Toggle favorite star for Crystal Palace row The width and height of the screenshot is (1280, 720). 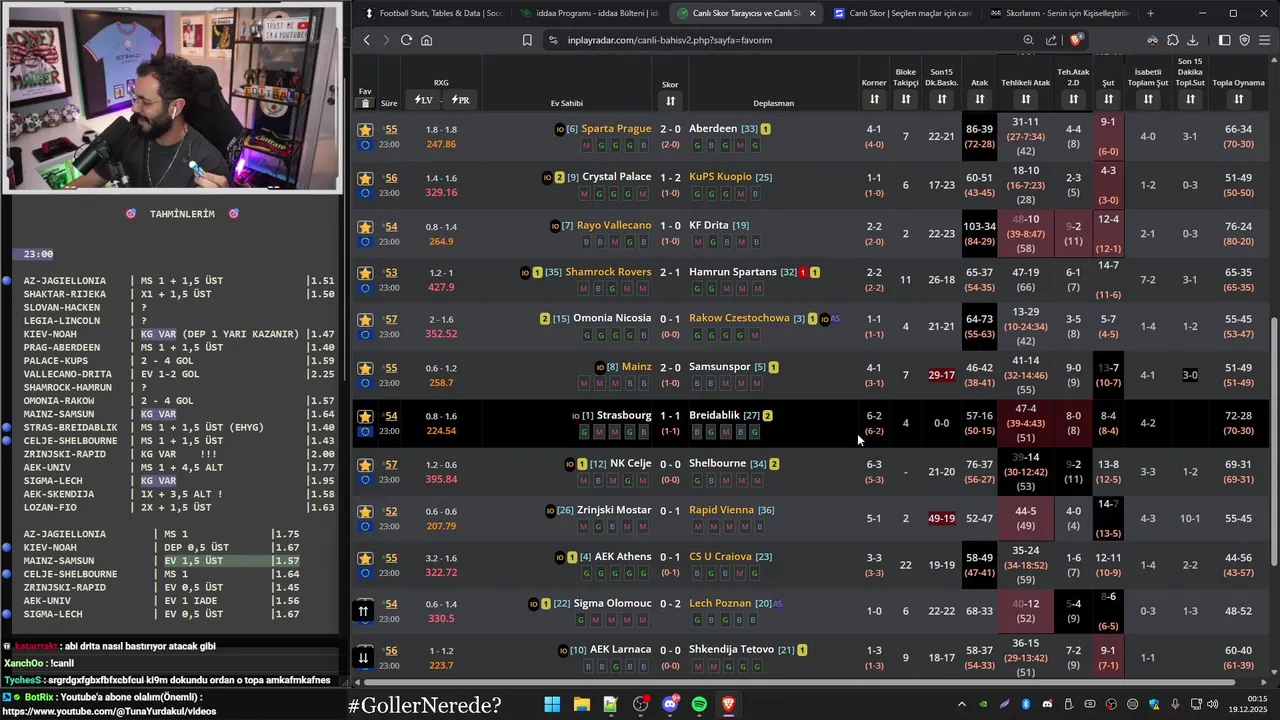pyautogui.click(x=365, y=178)
